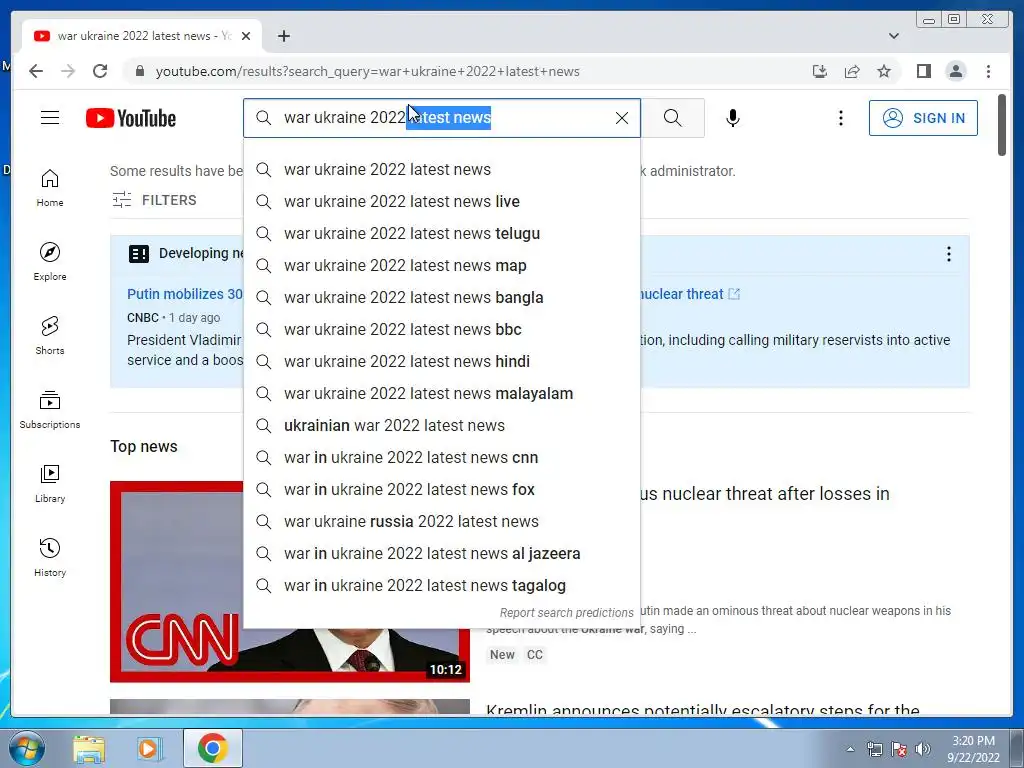The height and width of the screenshot is (768, 1024).
Task: Open Subscriptions in the sidebar
Action: [x=50, y=409]
